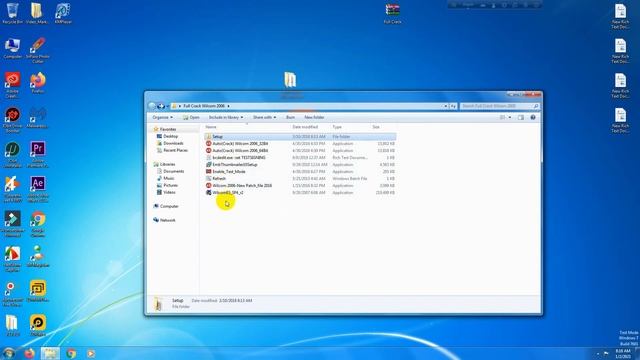The image size is (640, 360).
Task: Switch to File Explorer on the taskbar
Action: click(x=50, y=353)
